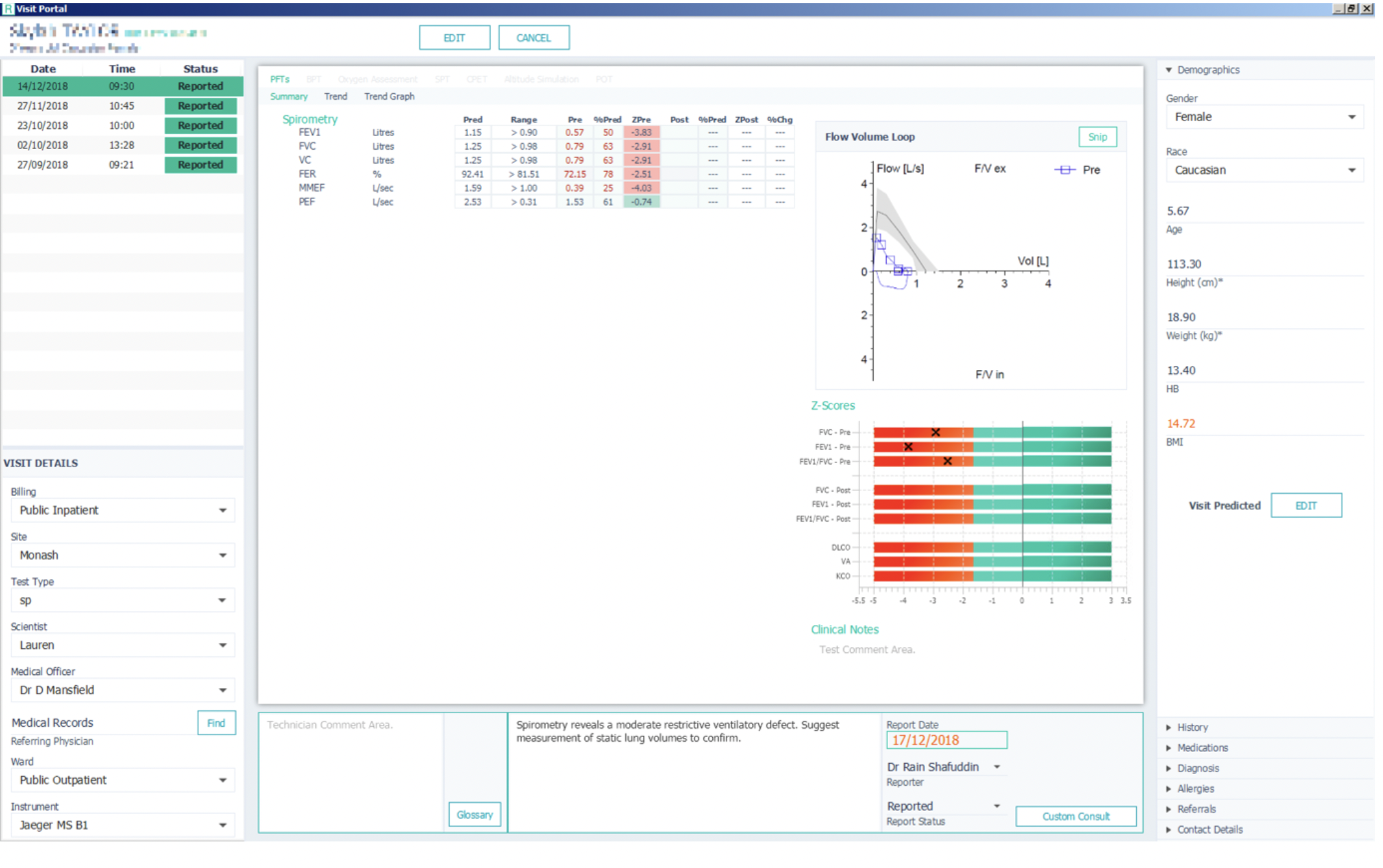This screenshot has width=1383, height=868.
Task: Select the PFTs tab
Action: click(279, 79)
